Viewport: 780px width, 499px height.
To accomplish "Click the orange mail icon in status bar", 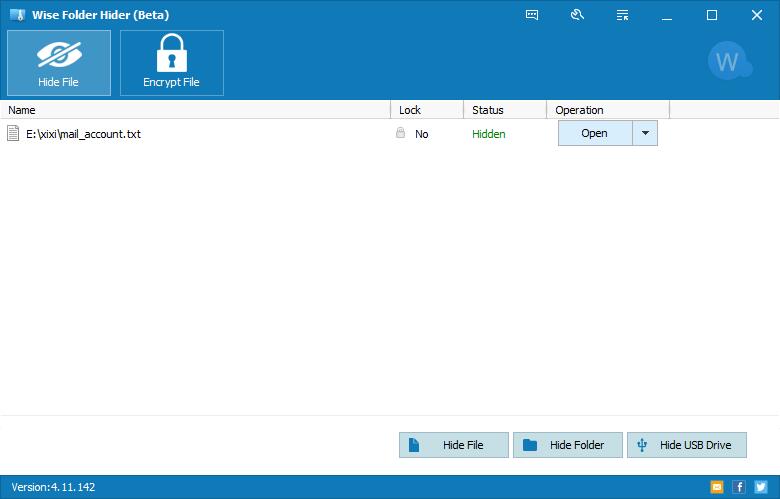I will pyautogui.click(x=717, y=487).
